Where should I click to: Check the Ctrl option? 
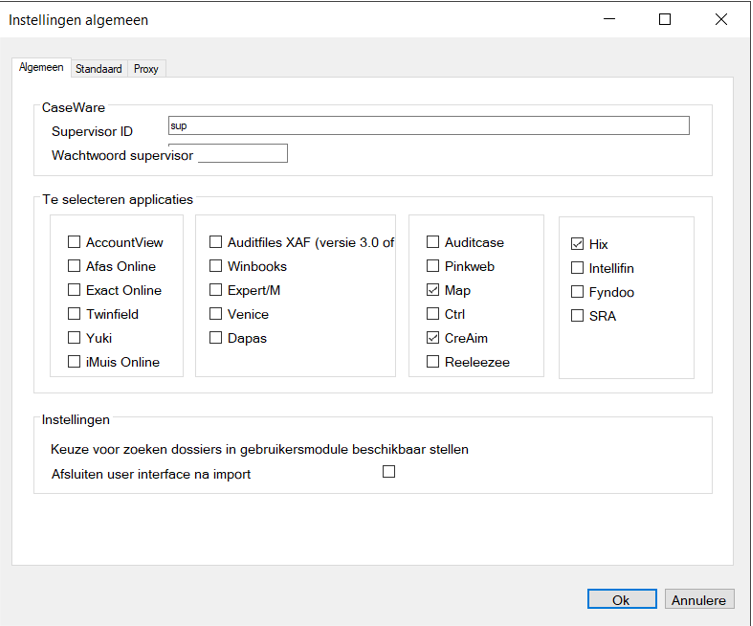(433, 313)
